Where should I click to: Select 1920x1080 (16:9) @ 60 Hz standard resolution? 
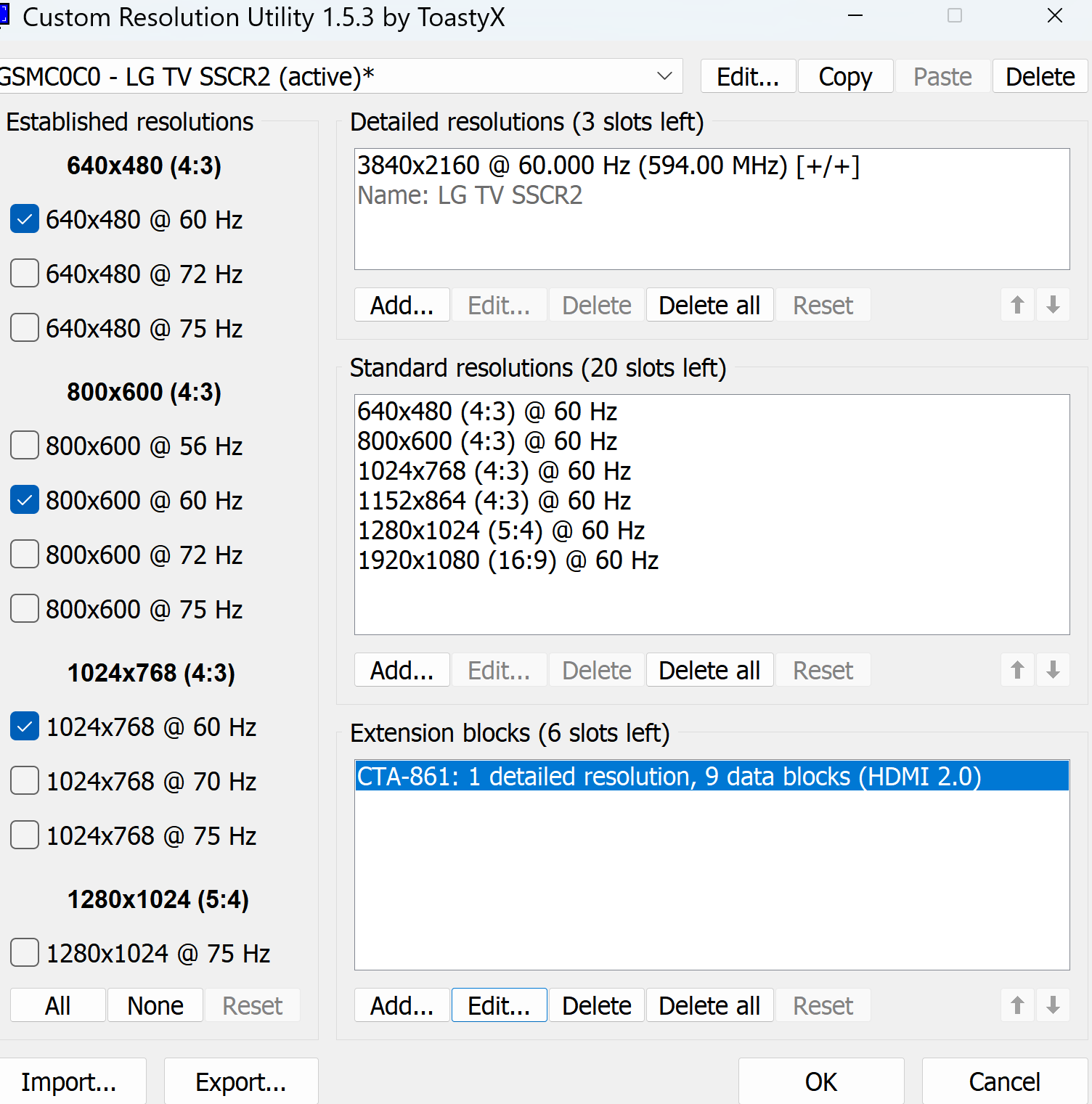(x=508, y=560)
